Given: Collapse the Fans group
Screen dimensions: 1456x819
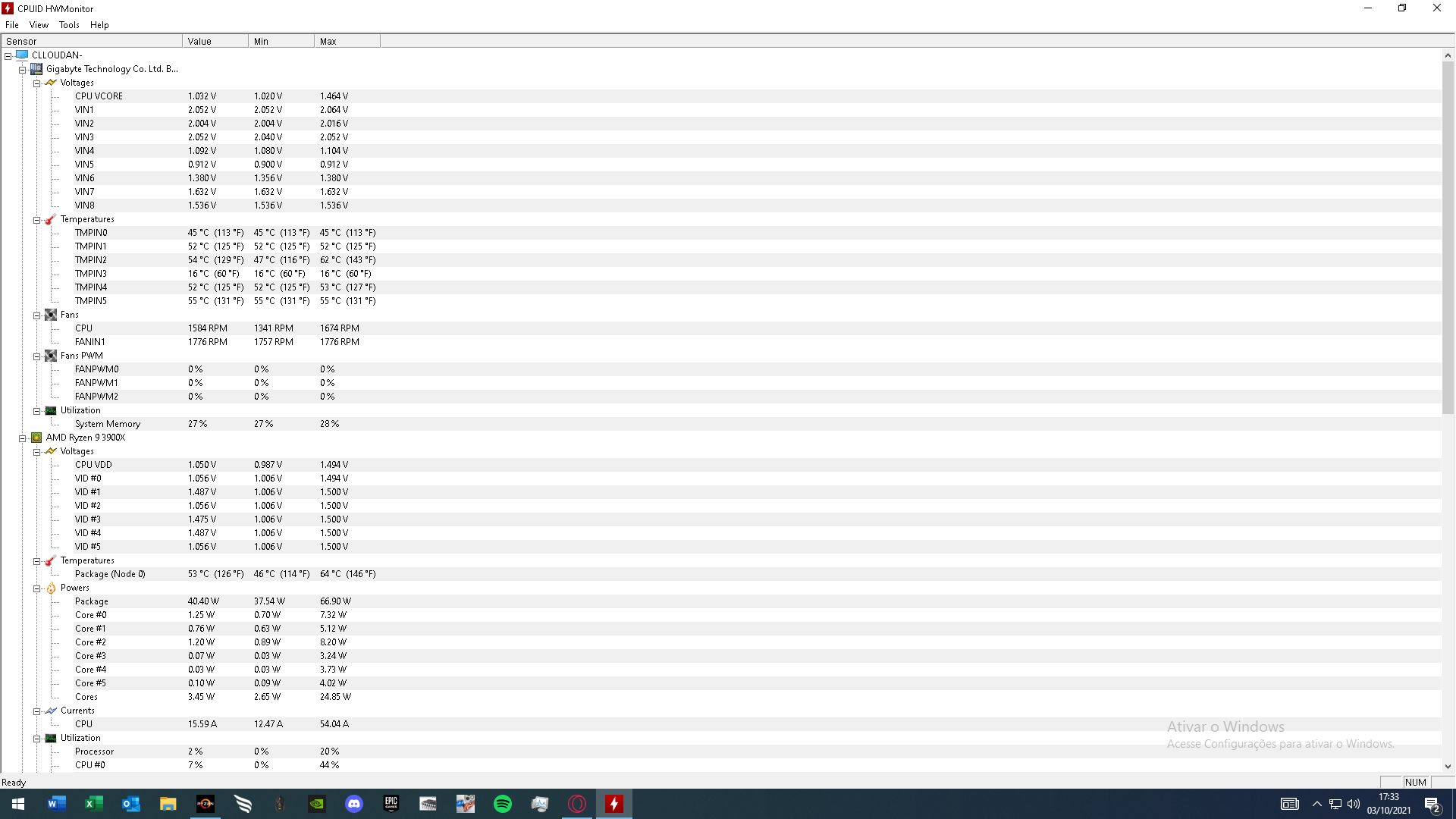Looking at the screenshot, I should 36,315.
